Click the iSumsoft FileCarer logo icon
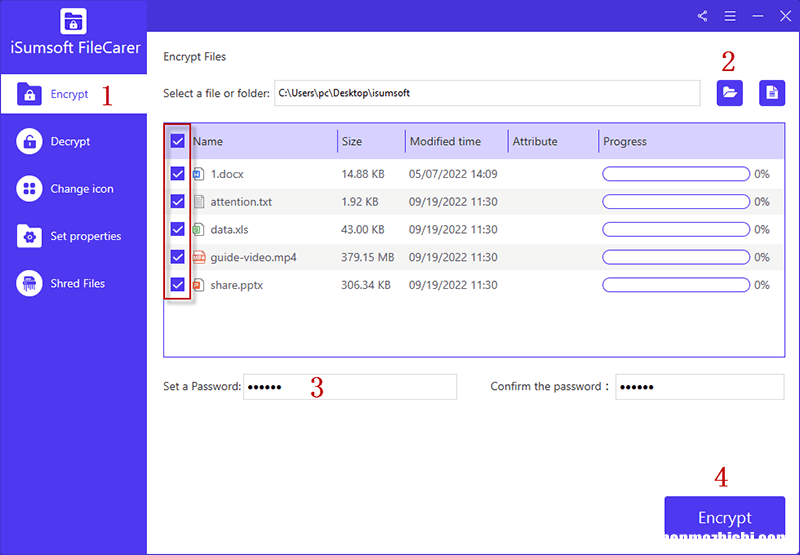The width and height of the screenshot is (800, 555). pos(73,21)
